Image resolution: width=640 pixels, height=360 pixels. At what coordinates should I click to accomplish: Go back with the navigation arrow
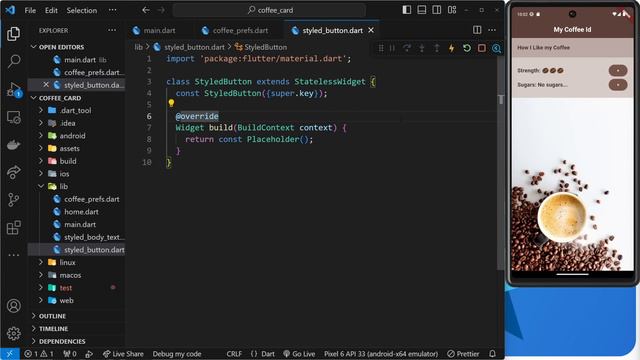pos(146,10)
